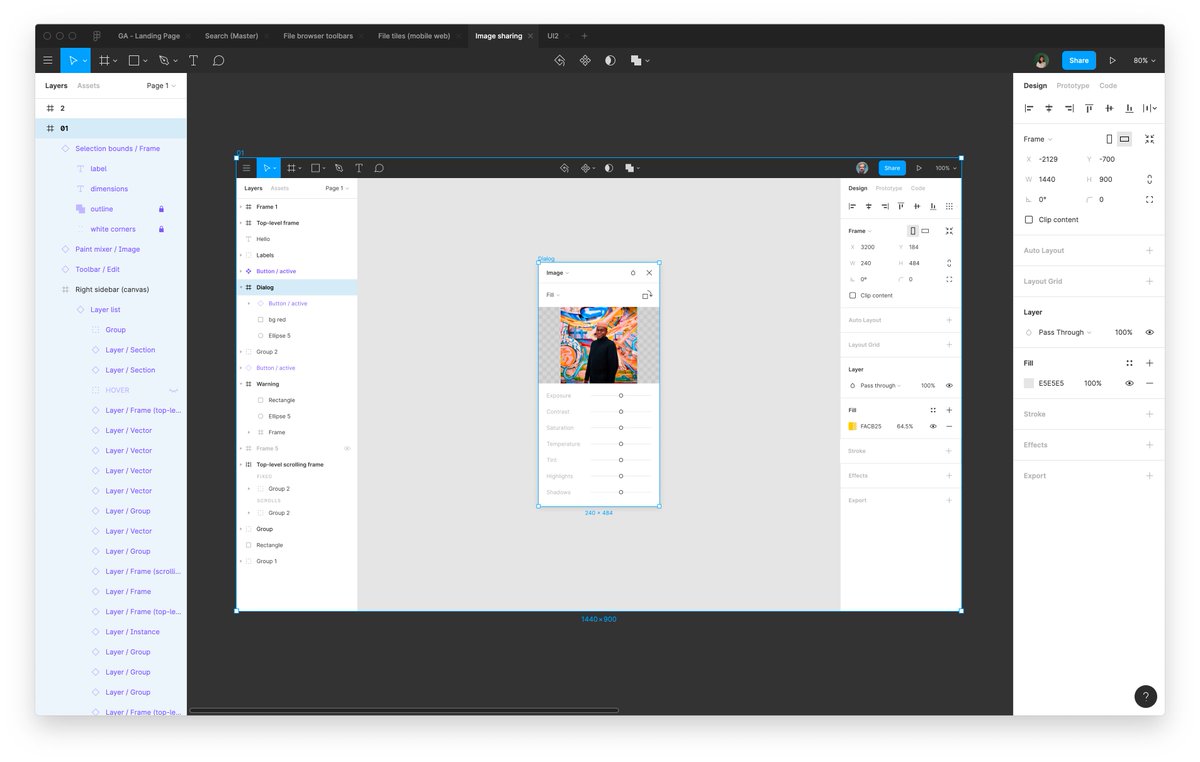Select the Rectangle shape tool in the dark top toolbar
Viewport: 1200px width, 762px height.
click(134, 60)
